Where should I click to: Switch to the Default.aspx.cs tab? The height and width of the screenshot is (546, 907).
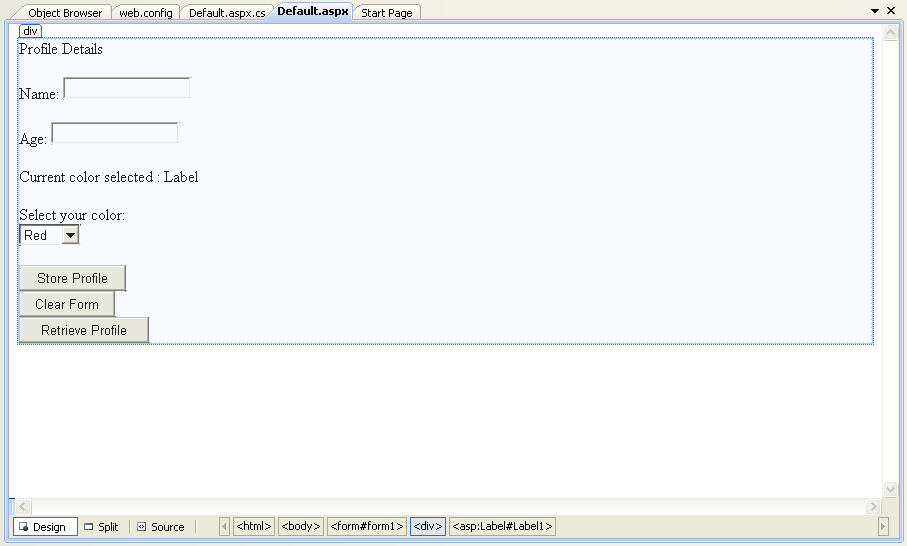(x=227, y=13)
